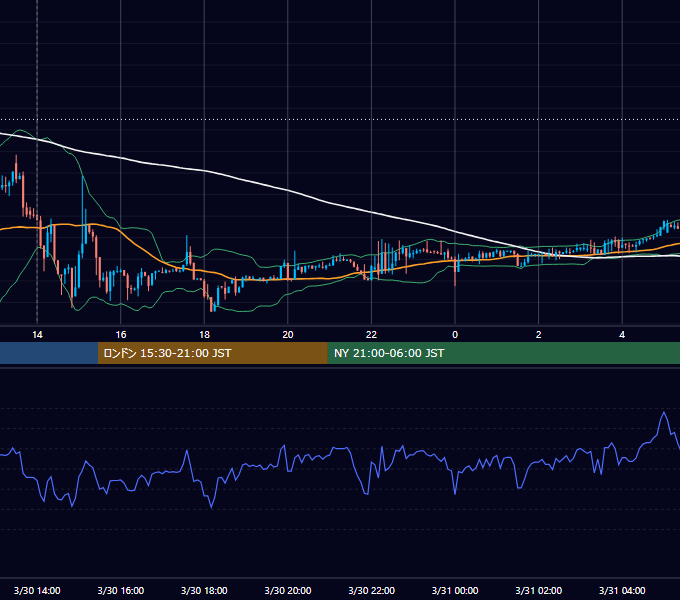
Task: Click the tall blue candle spike after 14:00
Action: [x=82, y=217]
